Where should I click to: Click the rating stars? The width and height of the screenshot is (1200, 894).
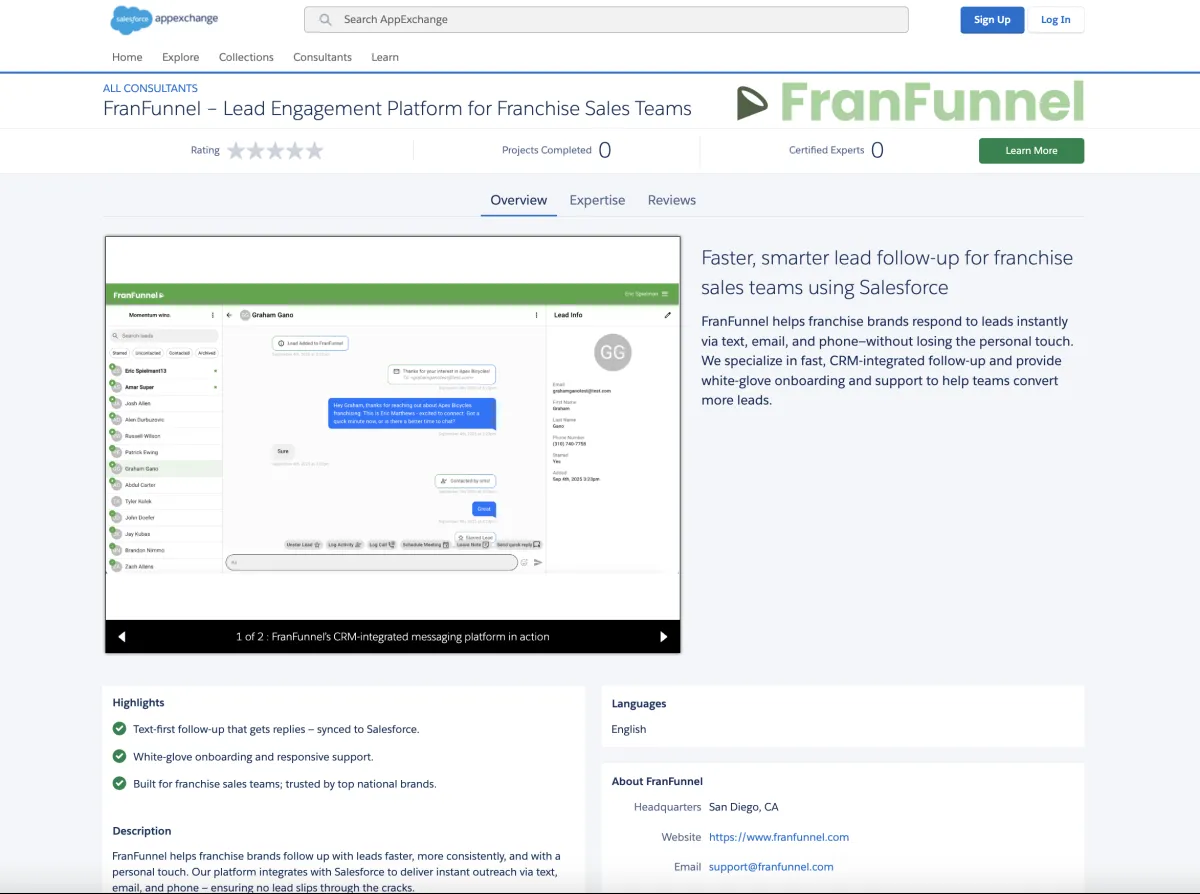(x=275, y=150)
